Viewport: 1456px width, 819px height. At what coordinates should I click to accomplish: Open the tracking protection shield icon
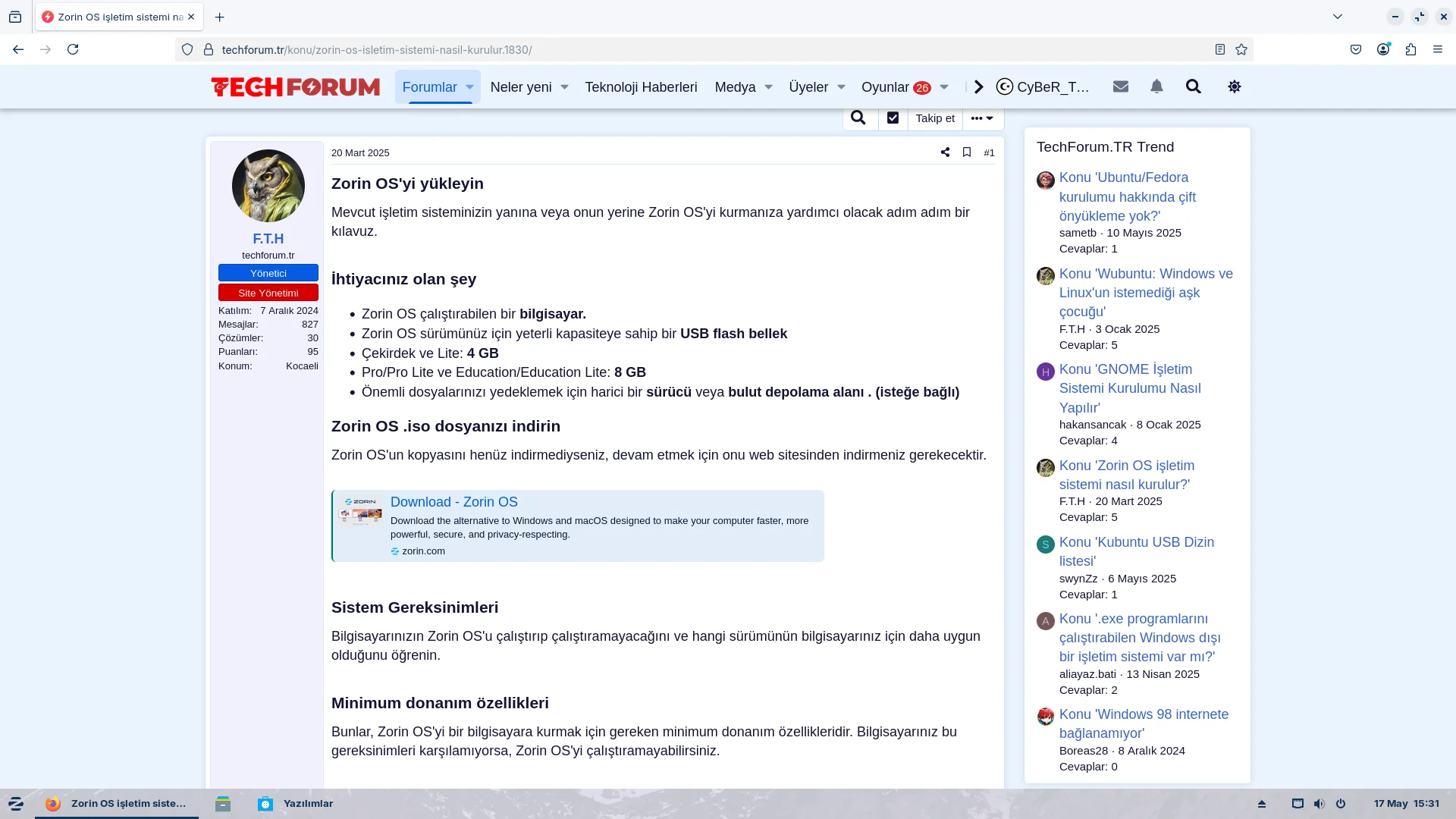(187, 49)
